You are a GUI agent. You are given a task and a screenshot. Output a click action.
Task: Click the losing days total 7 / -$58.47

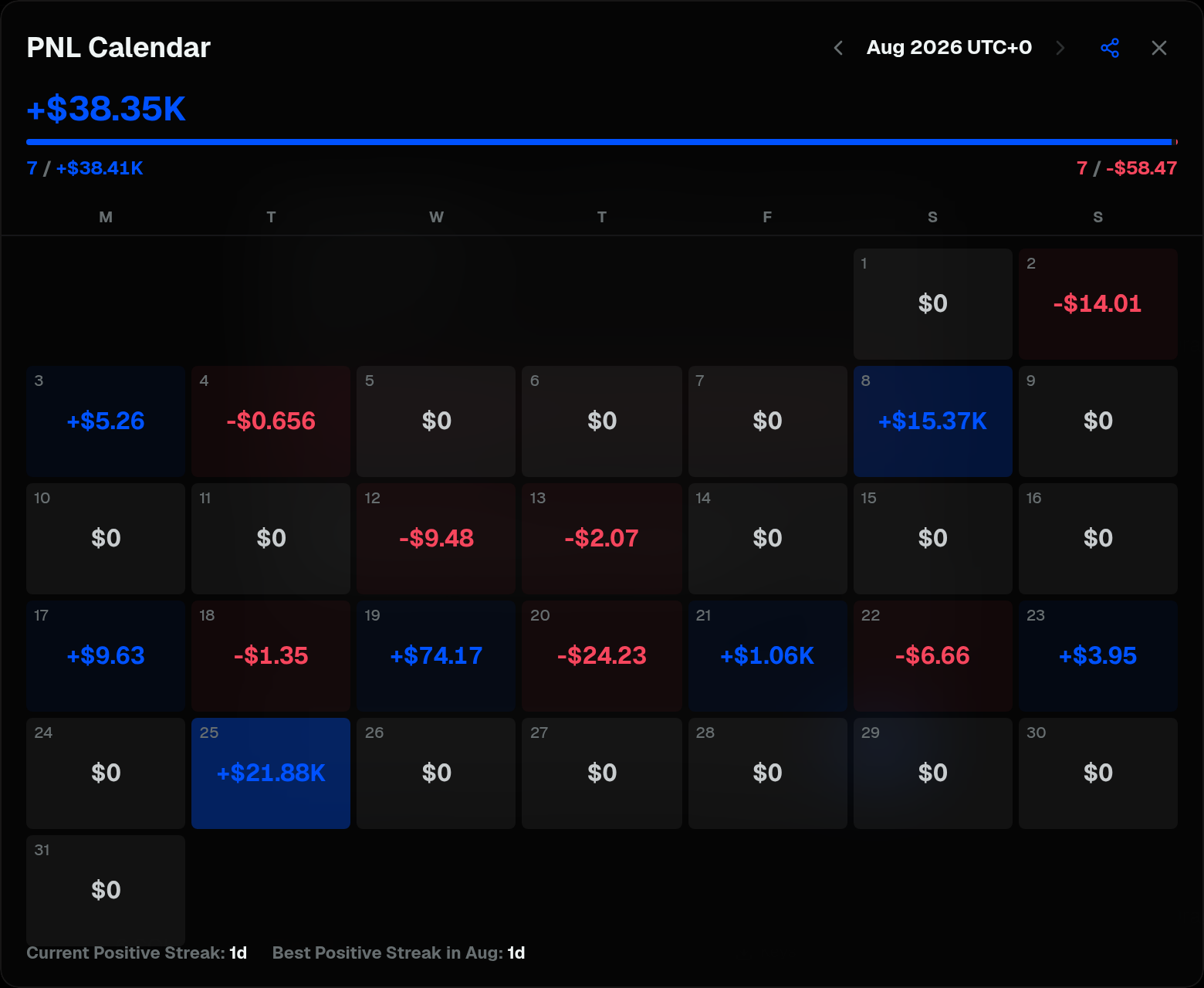point(1127,168)
